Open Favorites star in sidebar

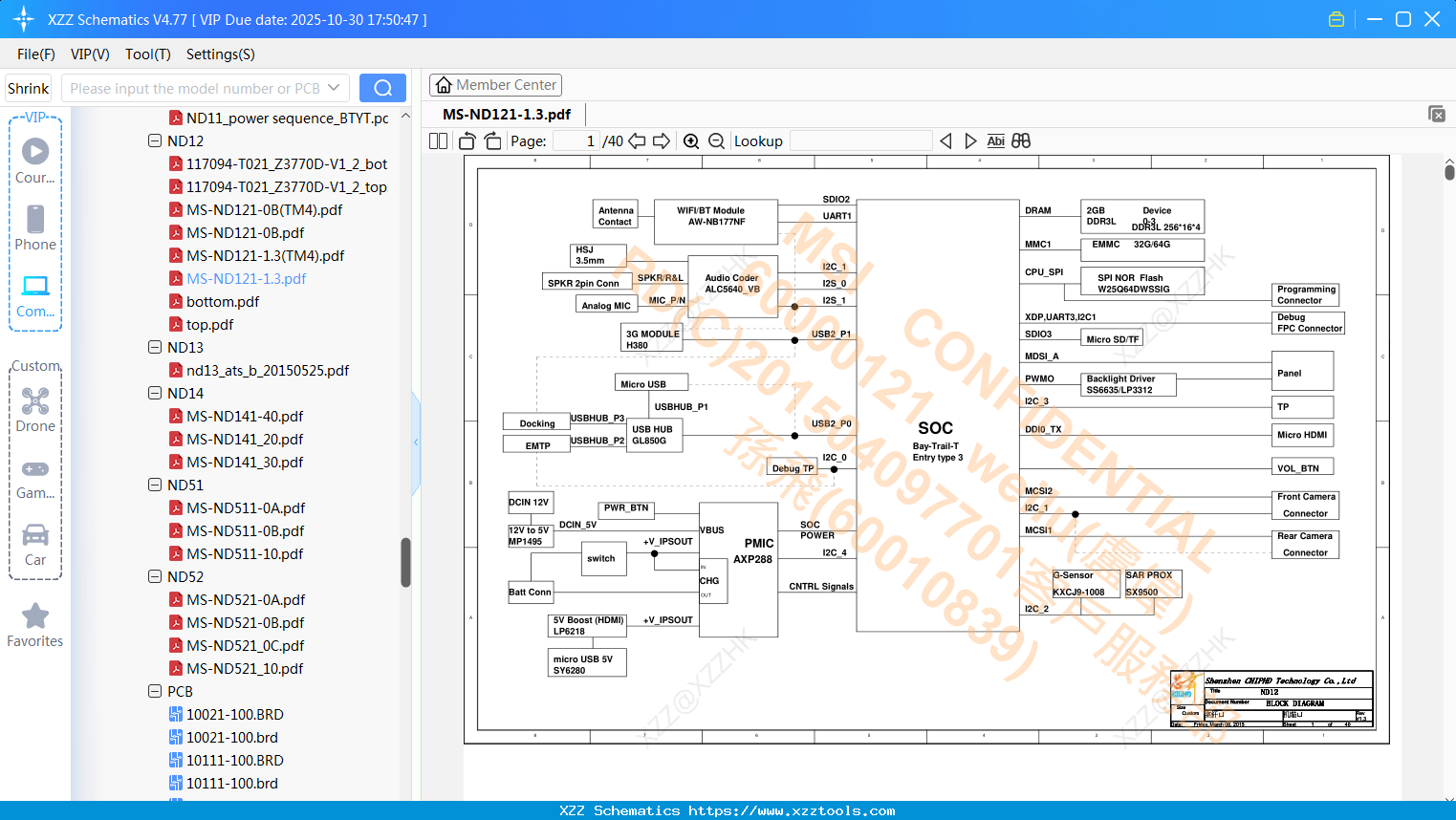point(35,616)
